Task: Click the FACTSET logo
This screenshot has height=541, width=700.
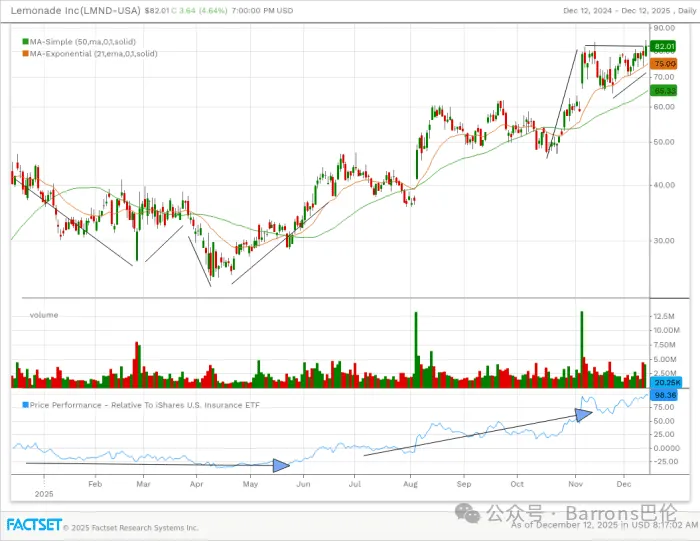Action: click(x=33, y=525)
